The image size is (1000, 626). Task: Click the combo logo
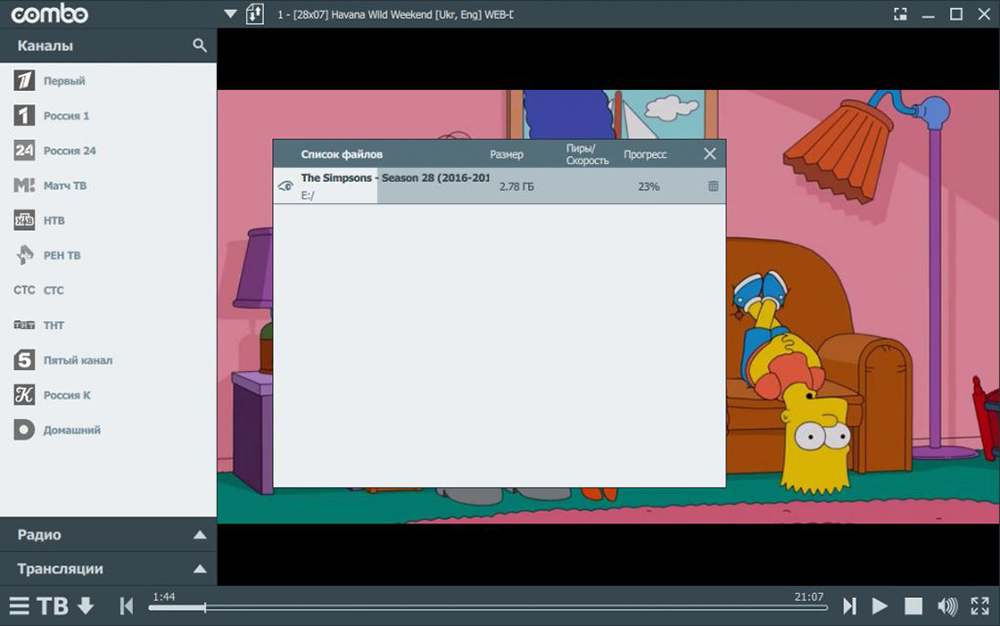[x=50, y=13]
